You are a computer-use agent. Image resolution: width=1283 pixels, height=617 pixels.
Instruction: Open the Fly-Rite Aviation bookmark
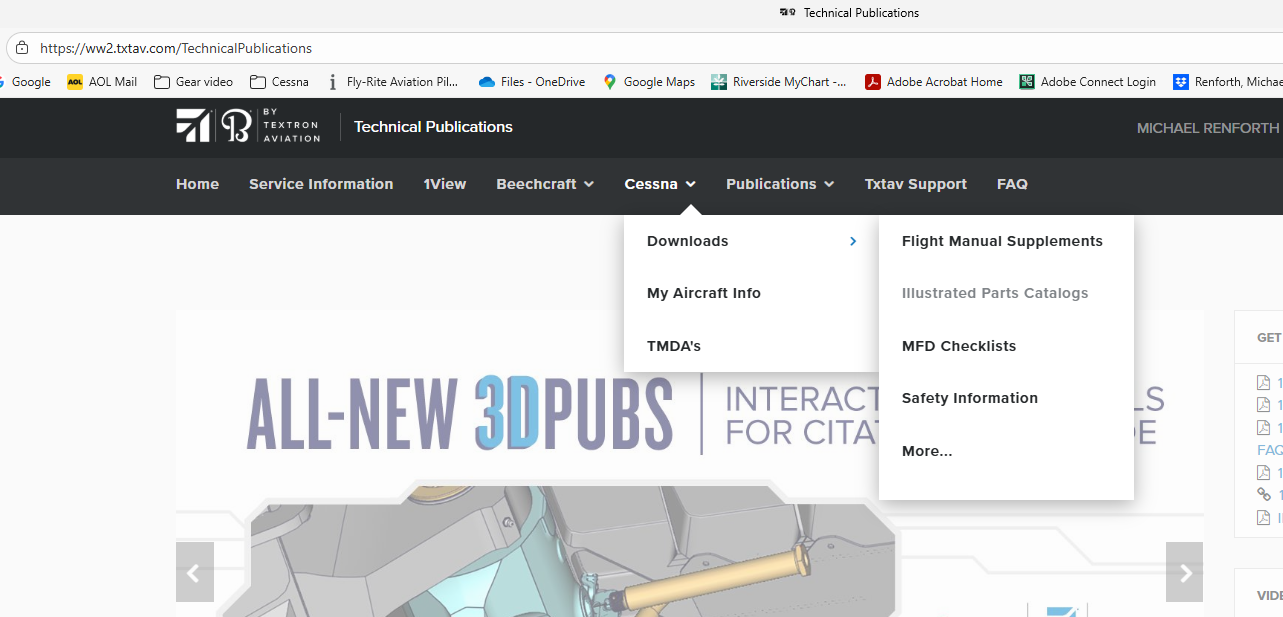(392, 82)
